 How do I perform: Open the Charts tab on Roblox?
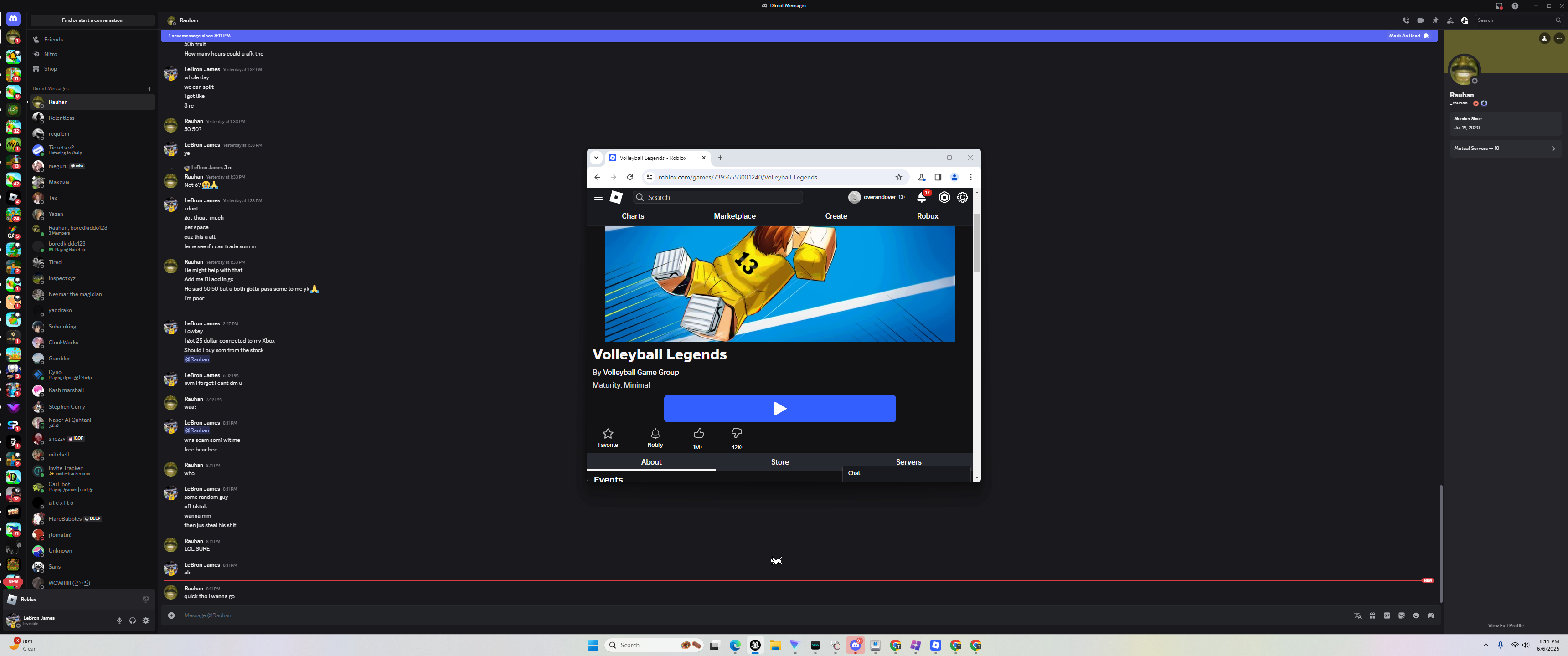click(632, 216)
